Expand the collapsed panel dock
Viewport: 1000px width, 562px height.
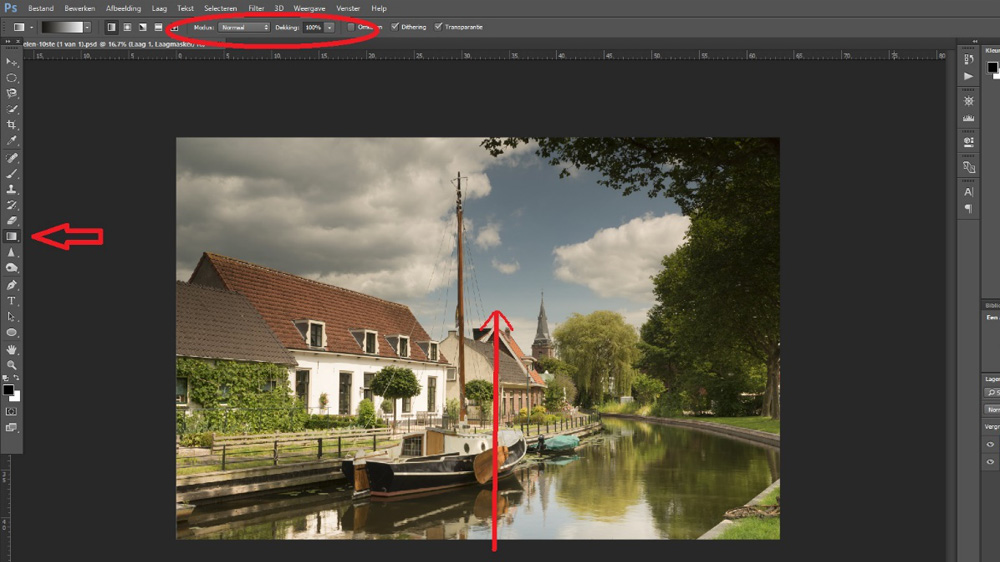pyautogui.click(x=974, y=41)
